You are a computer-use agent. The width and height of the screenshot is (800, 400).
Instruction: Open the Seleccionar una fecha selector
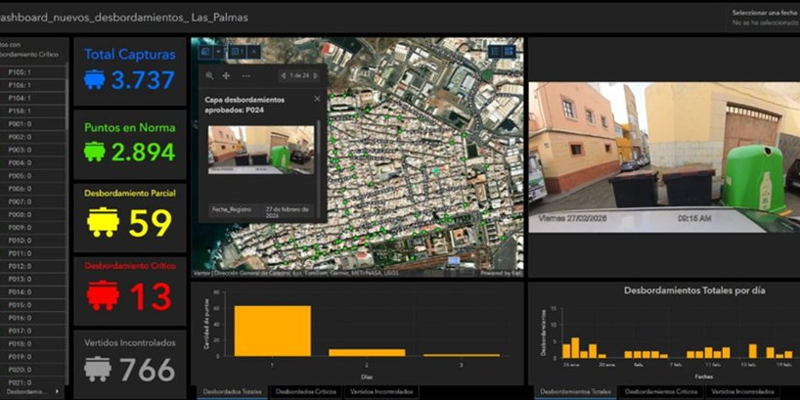pyautogui.click(x=763, y=18)
